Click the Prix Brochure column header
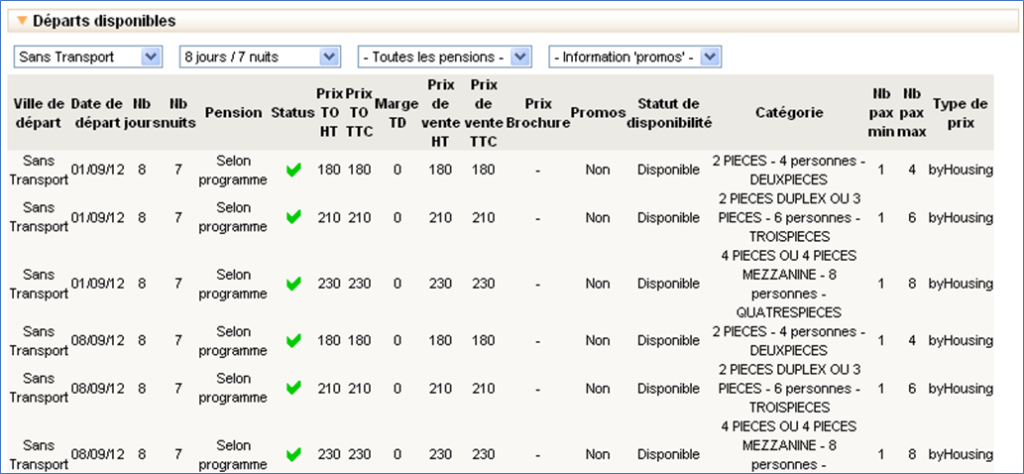Image resolution: width=1024 pixels, height=474 pixels. tap(538, 113)
